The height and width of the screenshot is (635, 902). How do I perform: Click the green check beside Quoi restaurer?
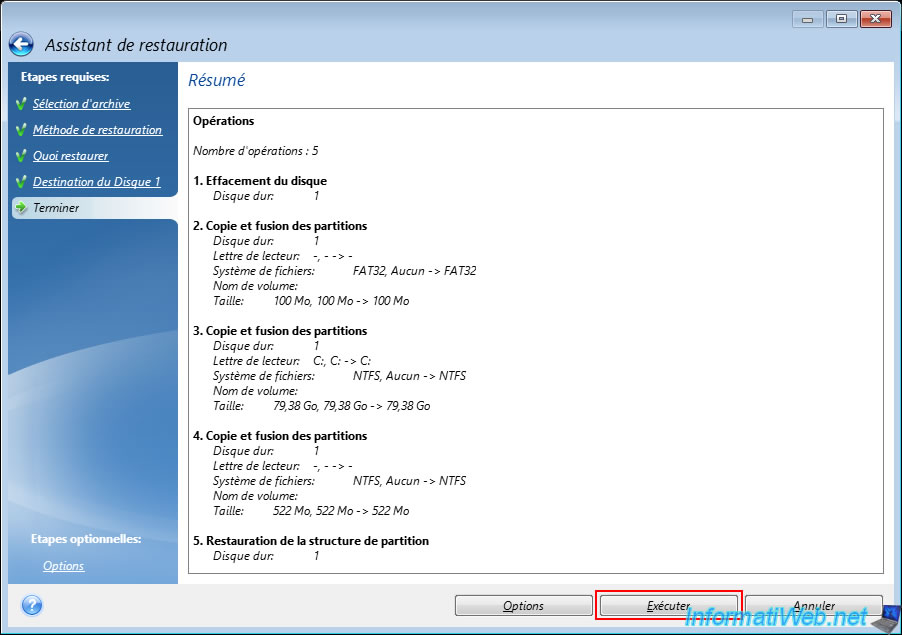click(21, 156)
